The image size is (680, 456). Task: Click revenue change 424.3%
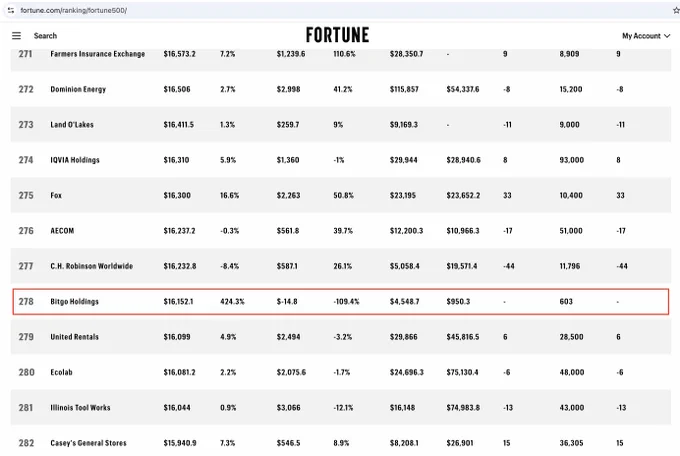pos(232,302)
